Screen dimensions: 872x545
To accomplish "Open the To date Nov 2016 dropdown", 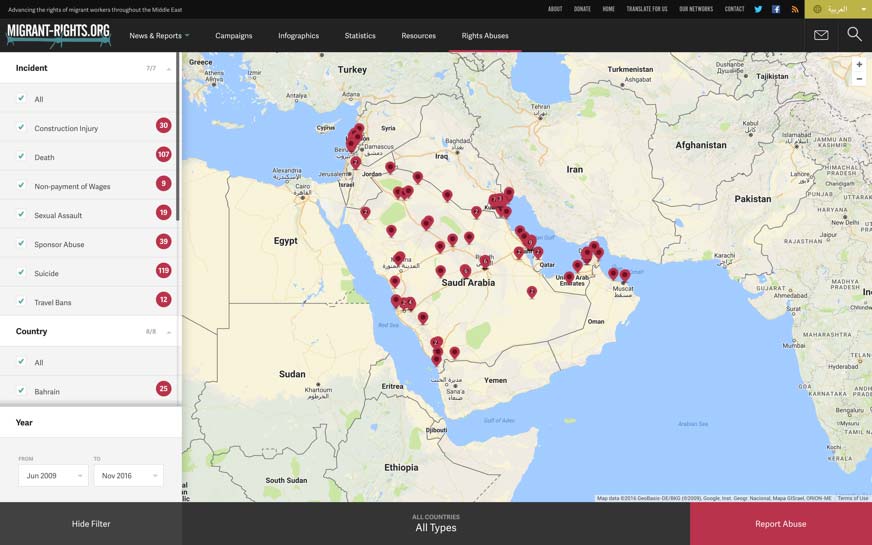I will point(128,476).
